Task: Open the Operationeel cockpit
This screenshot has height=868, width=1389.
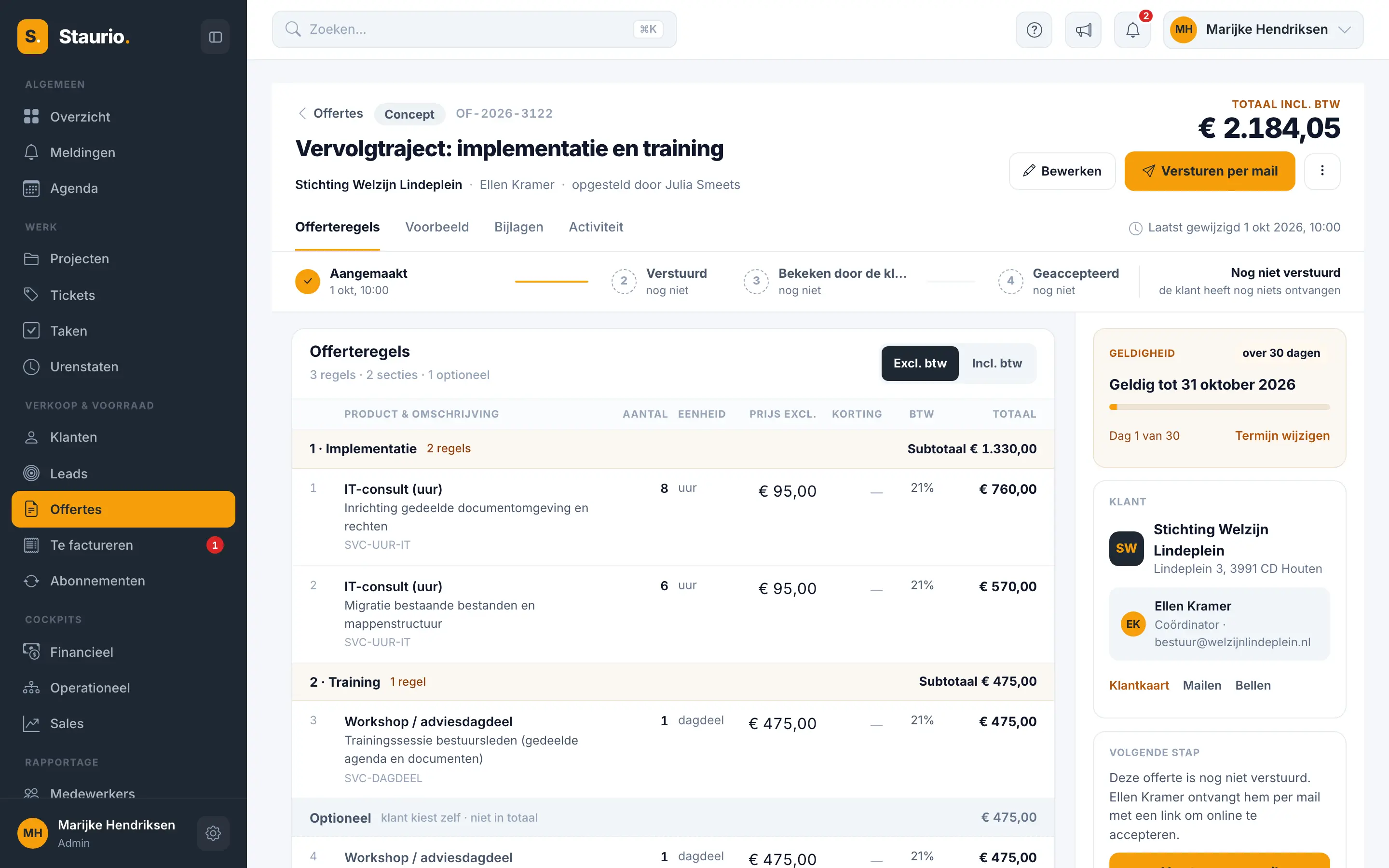Action: [x=123, y=688]
